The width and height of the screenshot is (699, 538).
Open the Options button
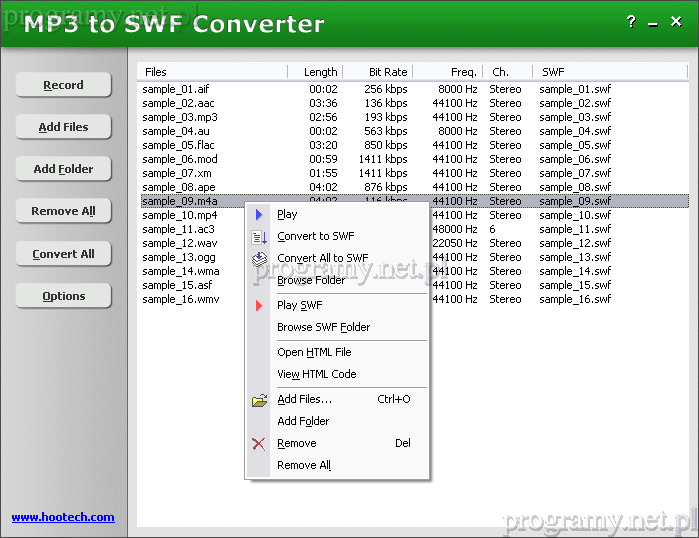pyautogui.click(x=63, y=296)
